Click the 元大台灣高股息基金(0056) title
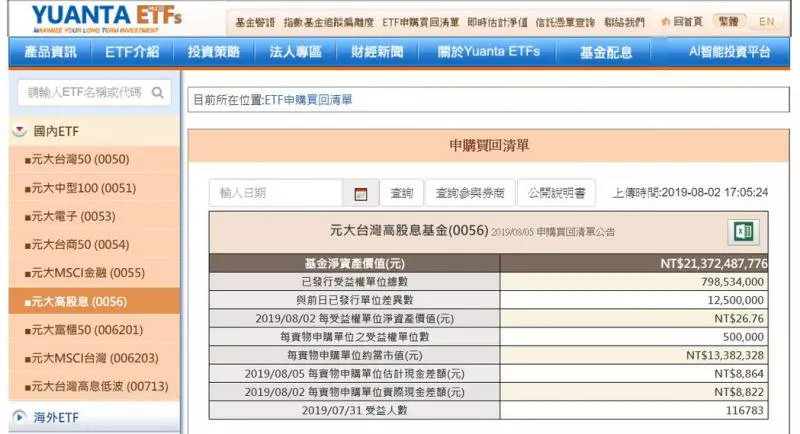The width and height of the screenshot is (800, 434). pos(409,231)
